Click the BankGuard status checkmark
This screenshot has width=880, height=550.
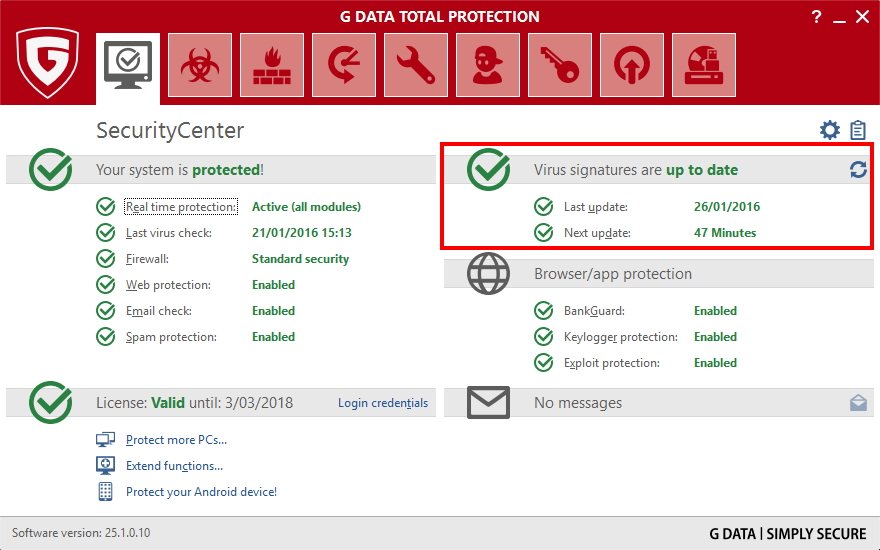click(543, 310)
